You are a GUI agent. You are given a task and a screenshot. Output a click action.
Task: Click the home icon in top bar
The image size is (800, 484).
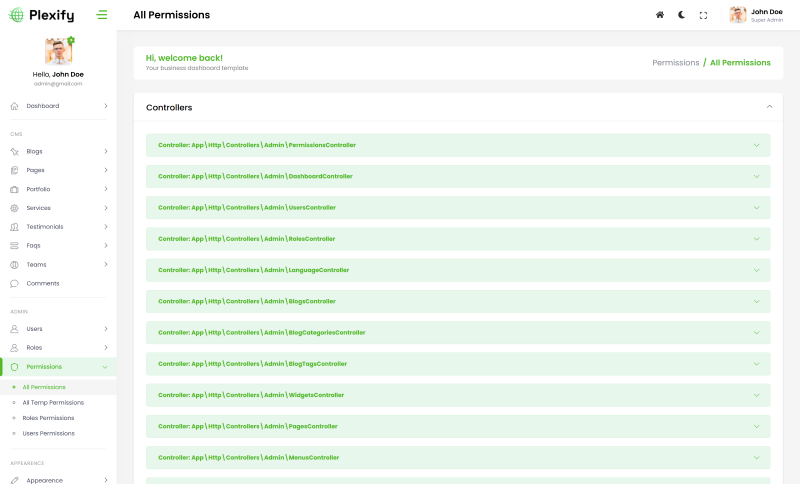tap(660, 15)
